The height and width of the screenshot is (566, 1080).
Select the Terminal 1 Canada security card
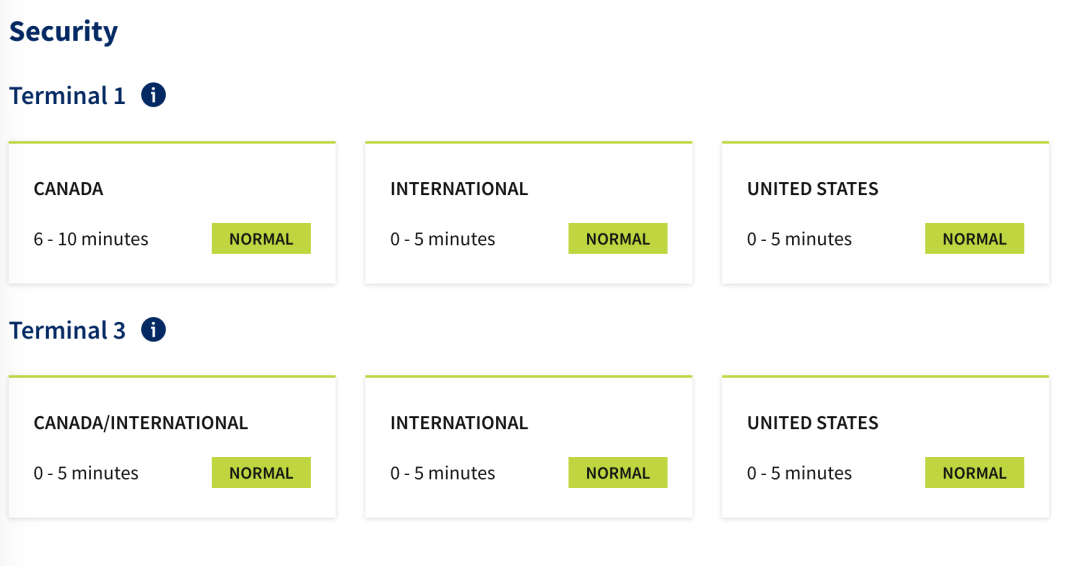point(172,212)
